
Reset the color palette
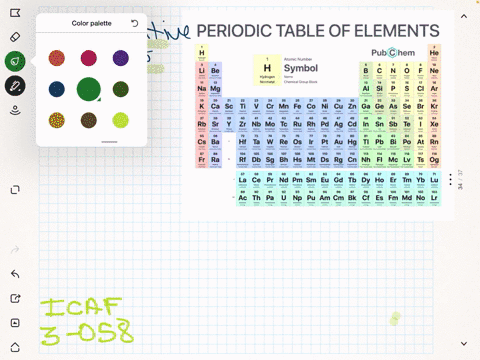coord(134,23)
